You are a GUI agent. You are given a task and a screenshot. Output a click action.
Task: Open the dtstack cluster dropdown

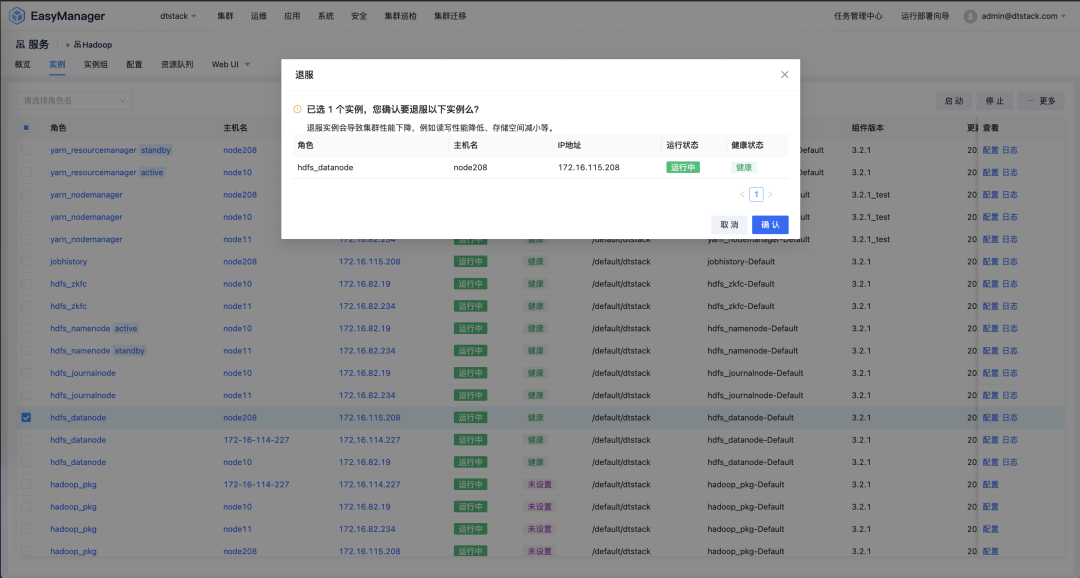(179, 16)
